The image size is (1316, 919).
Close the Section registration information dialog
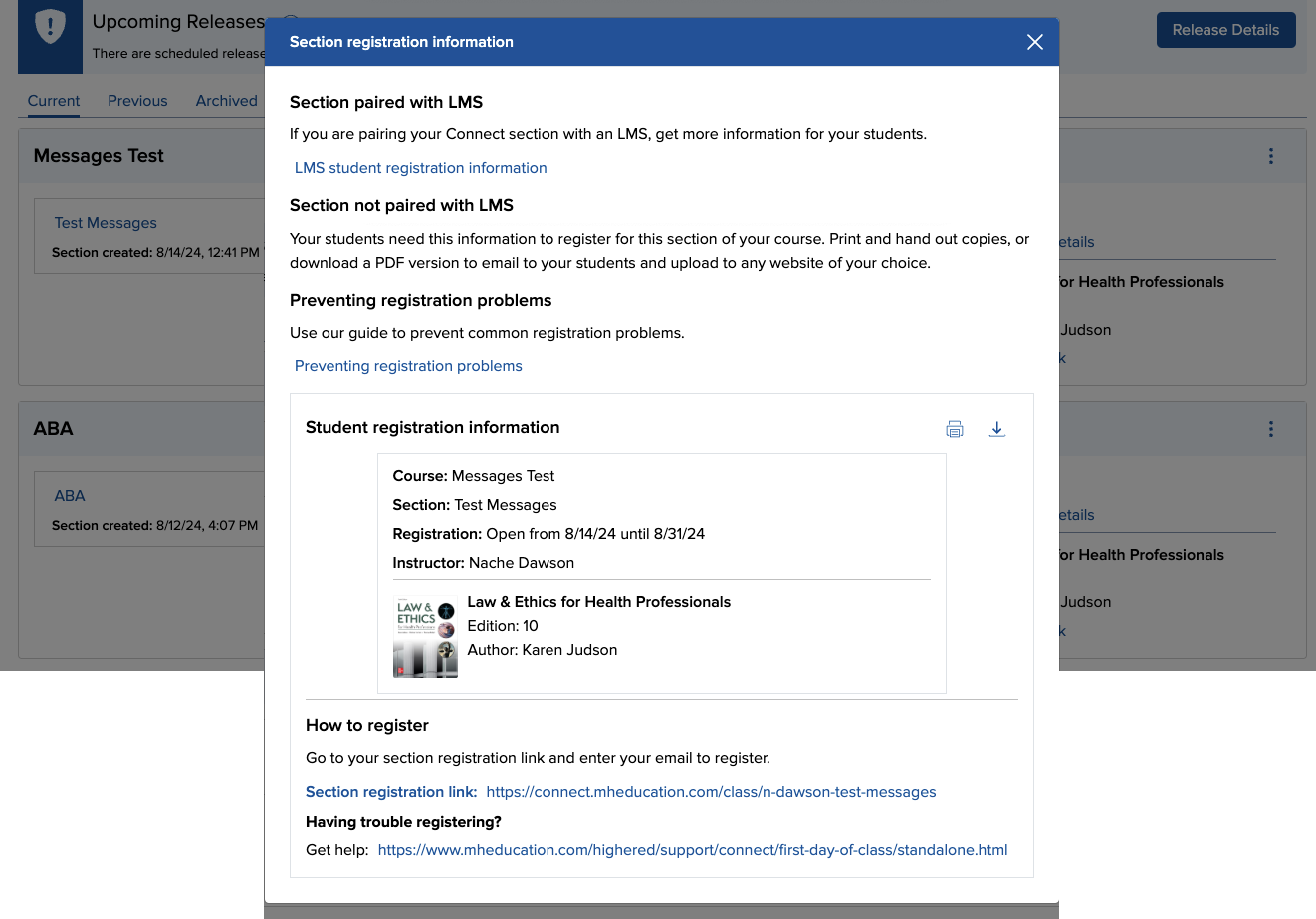pos(1034,42)
